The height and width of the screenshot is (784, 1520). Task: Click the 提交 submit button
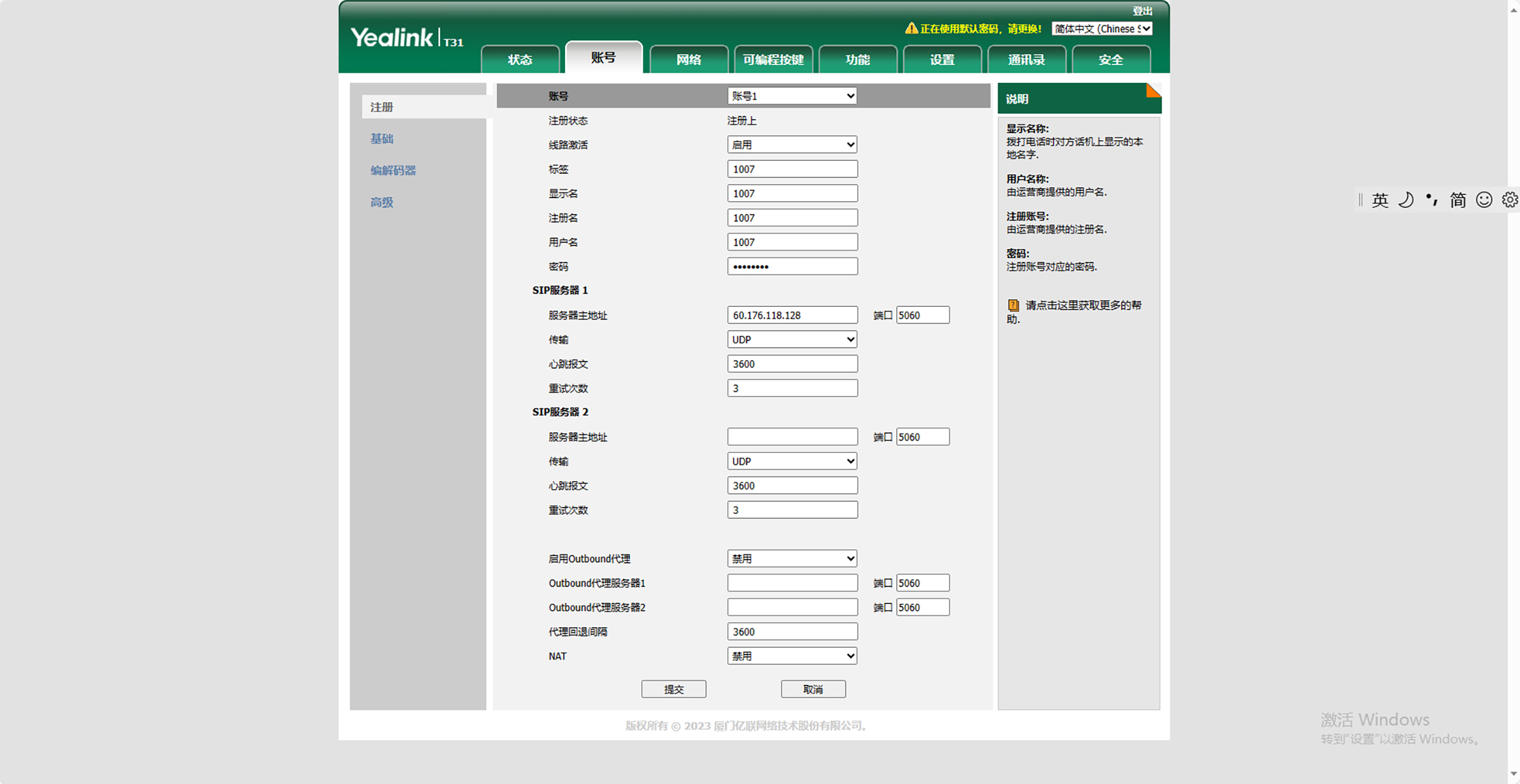[674, 689]
